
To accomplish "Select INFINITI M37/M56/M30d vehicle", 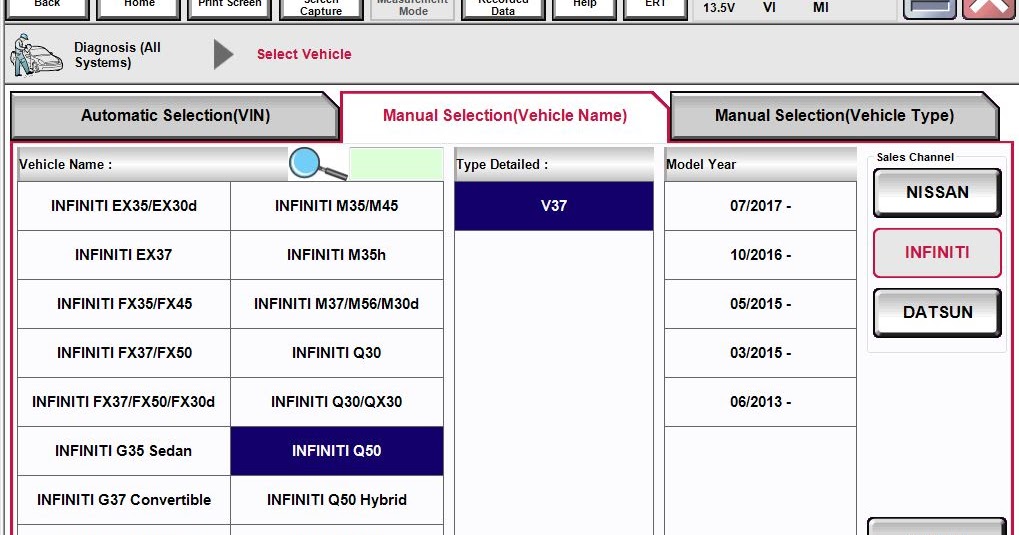I will pos(337,304).
